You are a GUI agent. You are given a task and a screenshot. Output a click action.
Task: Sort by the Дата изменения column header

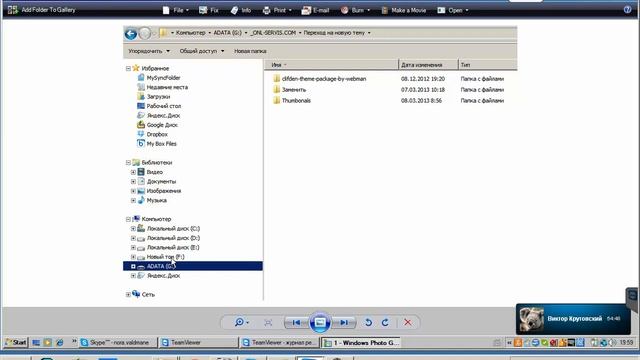[x=428, y=65]
